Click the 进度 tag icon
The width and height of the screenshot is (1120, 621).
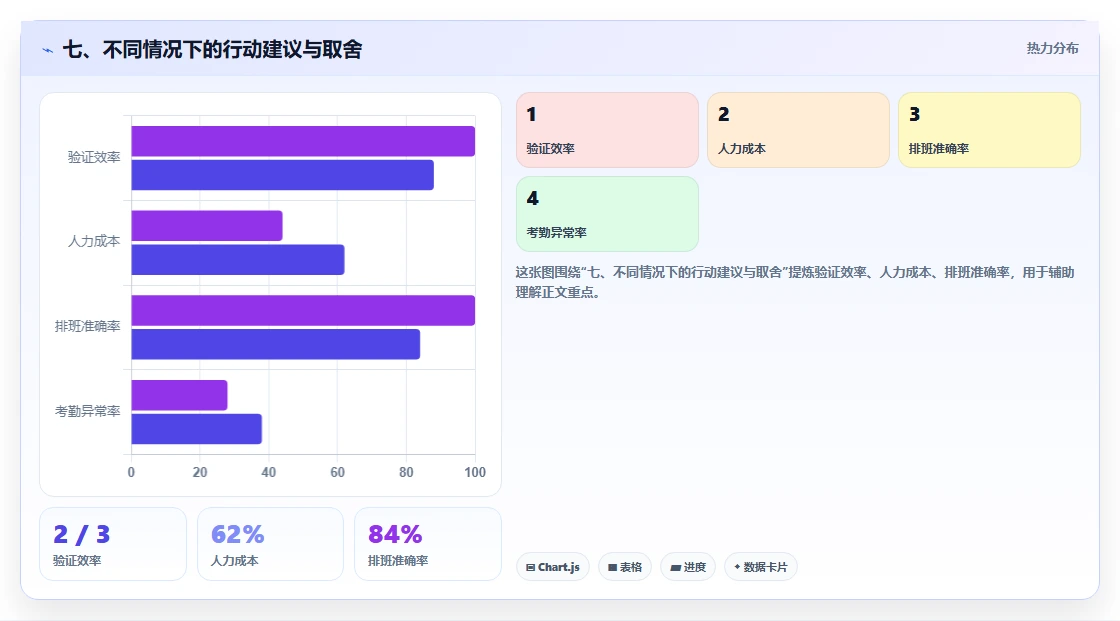[x=675, y=567]
